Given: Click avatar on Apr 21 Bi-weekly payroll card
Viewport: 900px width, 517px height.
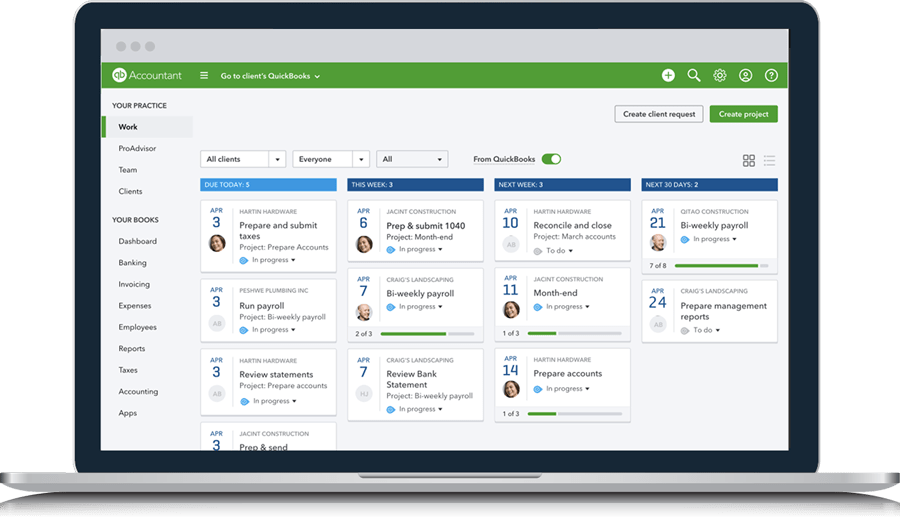Looking at the screenshot, I should tap(658, 242).
